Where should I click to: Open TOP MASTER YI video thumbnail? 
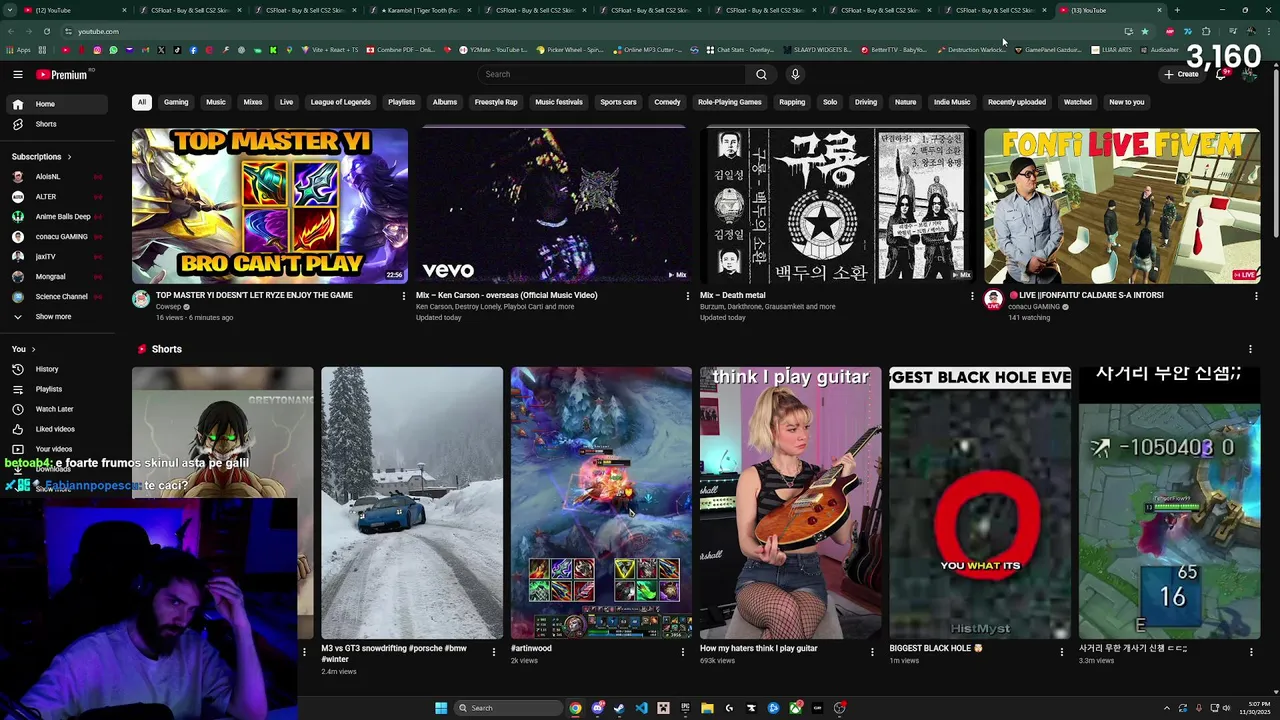(x=270, y=206)
